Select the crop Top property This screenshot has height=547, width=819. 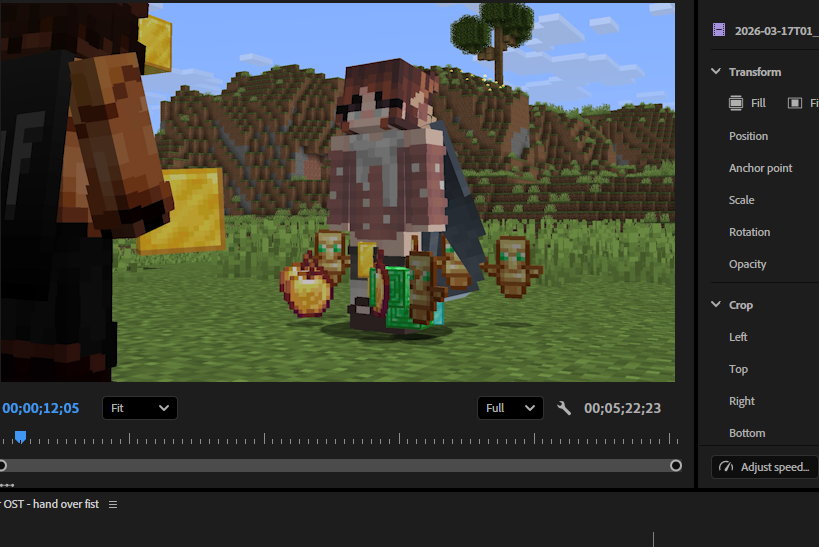(x=739, y=369)
